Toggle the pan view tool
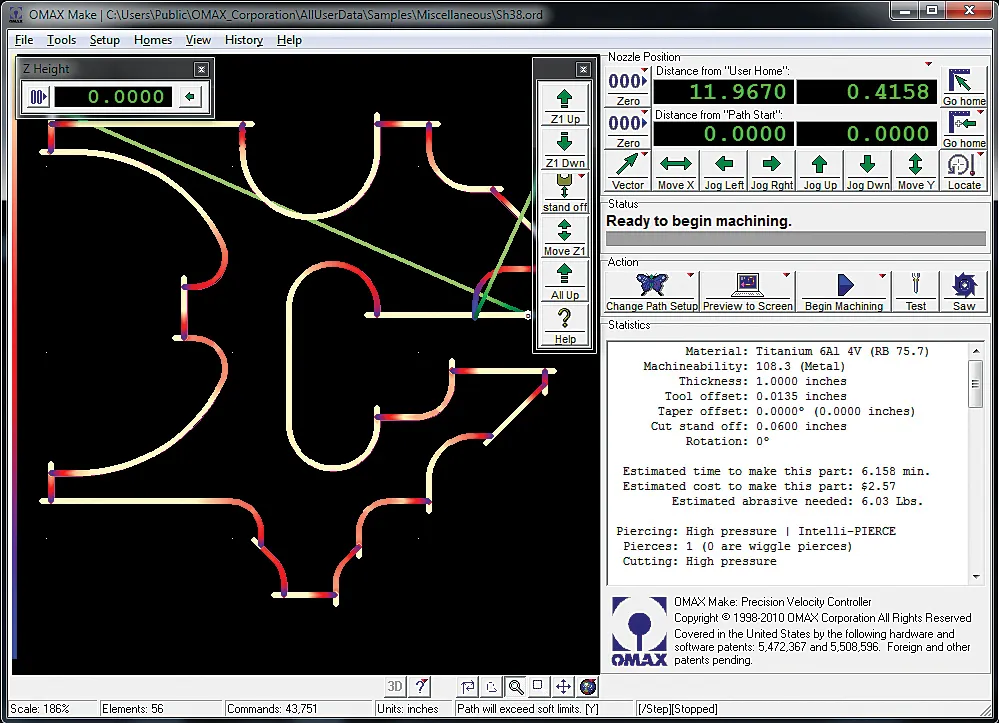The height and width of the screenshot is (723, 999). pos(562,687)
